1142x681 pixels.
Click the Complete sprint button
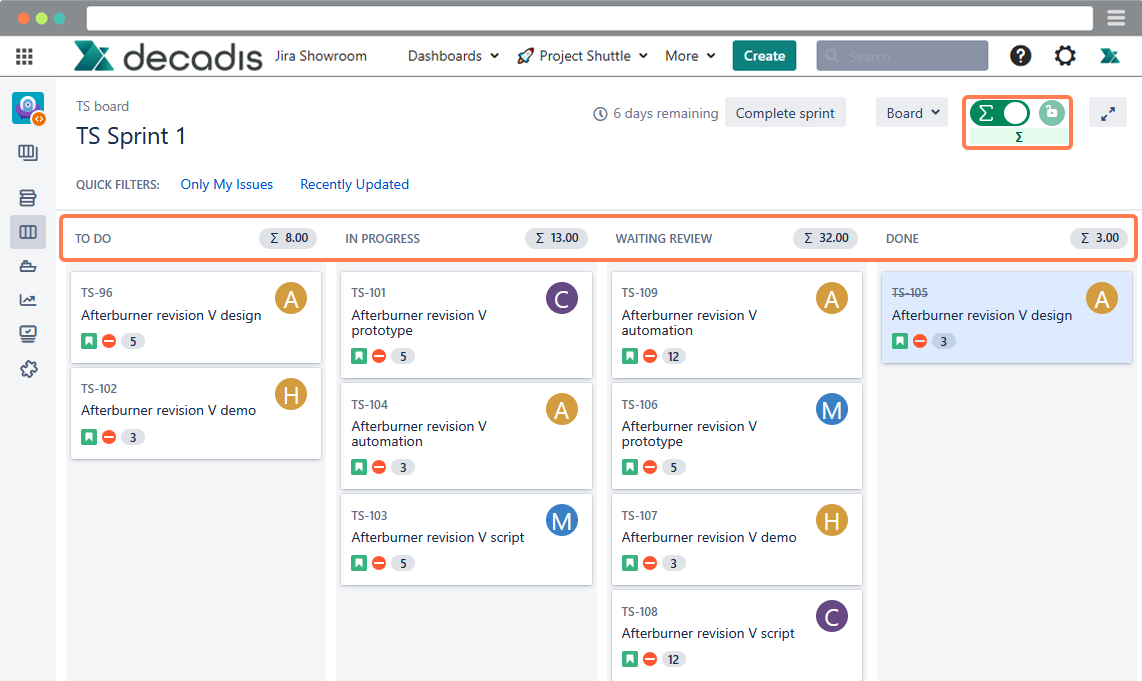(785, 113)
